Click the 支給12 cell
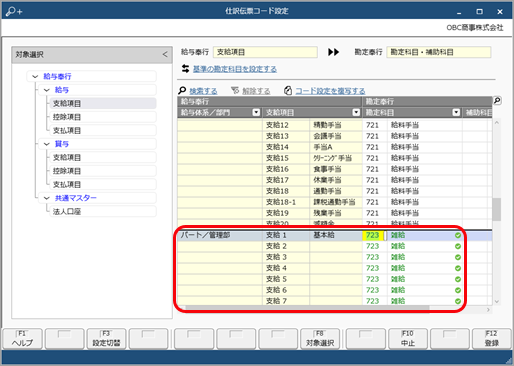The height and width of the screenshot is (366, 514). pyautogui.click(x=286, y=125)
